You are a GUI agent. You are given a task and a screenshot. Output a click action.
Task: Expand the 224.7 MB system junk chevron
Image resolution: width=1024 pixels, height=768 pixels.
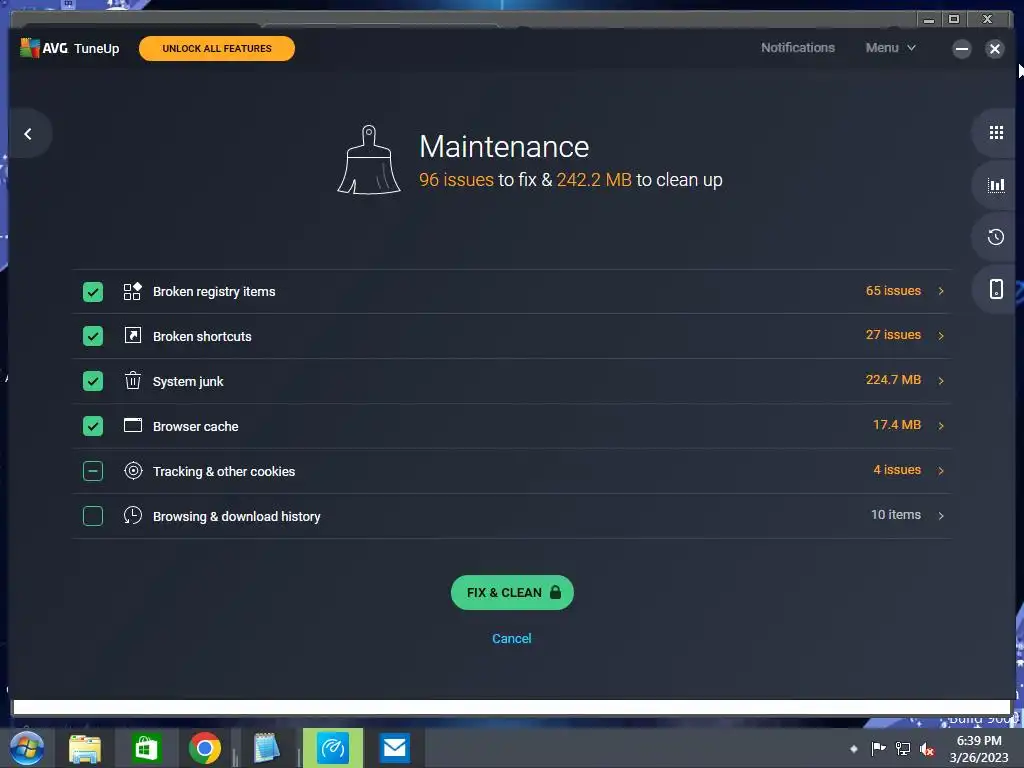click(941, 381)
